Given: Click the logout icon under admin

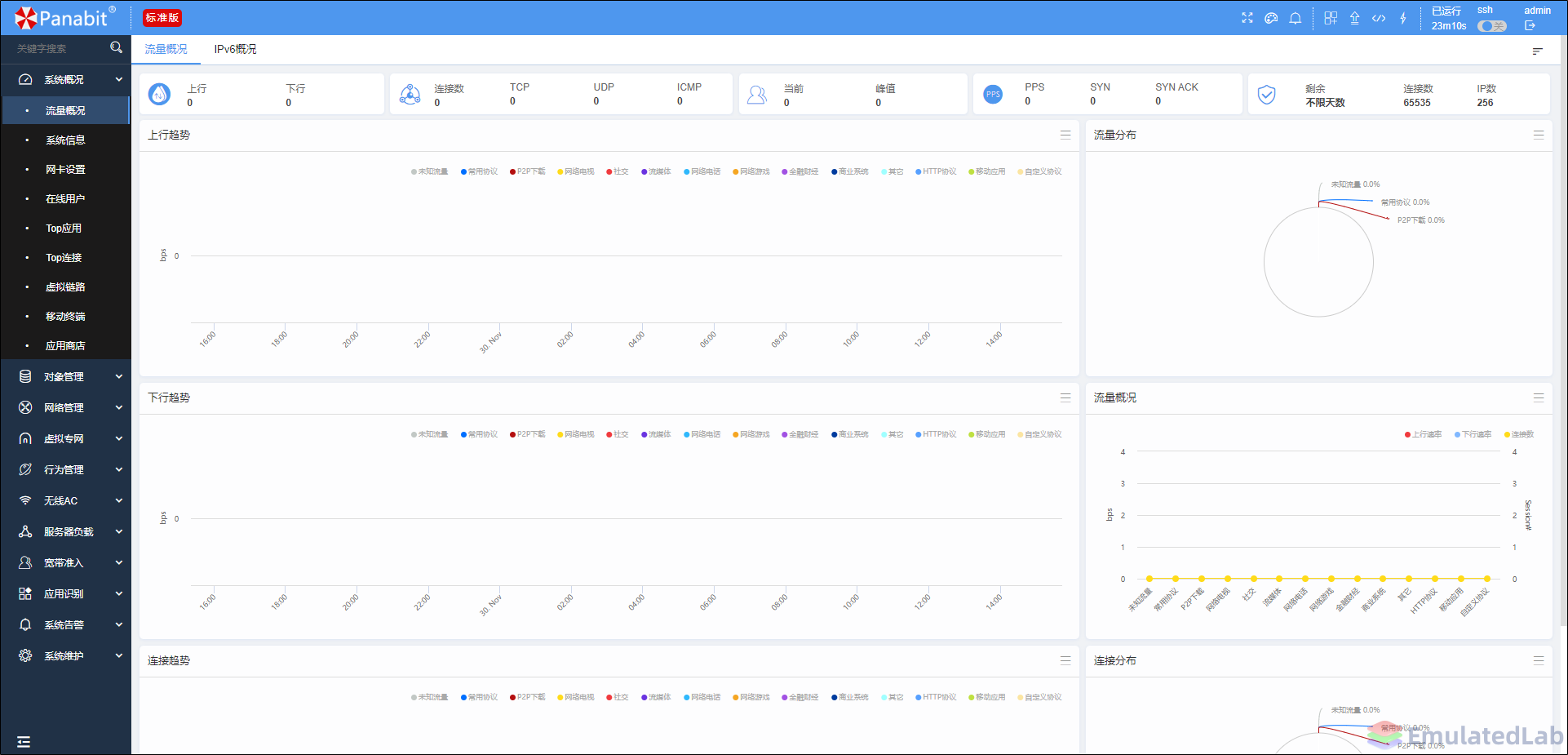Looking at the screenshot, I should tap(1530, 25).
